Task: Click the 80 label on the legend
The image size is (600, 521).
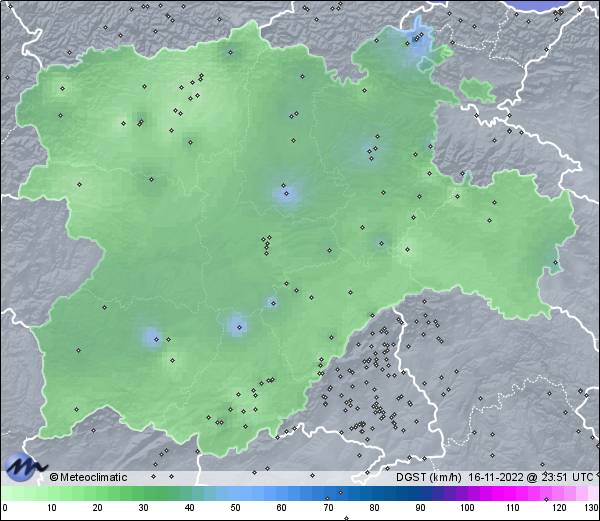Action: point(374,508)
